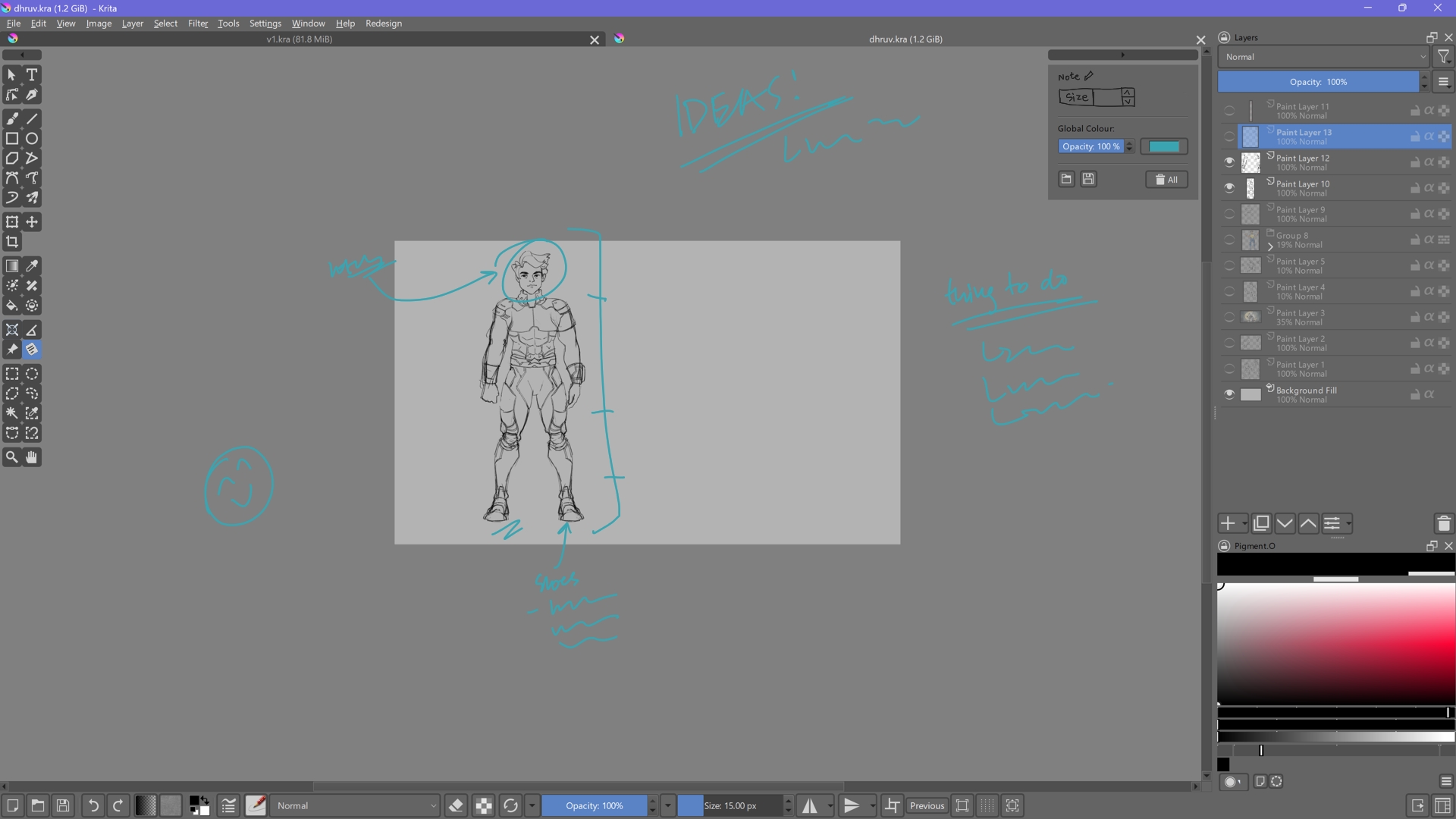This screenshot has height=819, width=1456.
Task: Expand the Group 8 layer
Action: (x=1270, y=246)
